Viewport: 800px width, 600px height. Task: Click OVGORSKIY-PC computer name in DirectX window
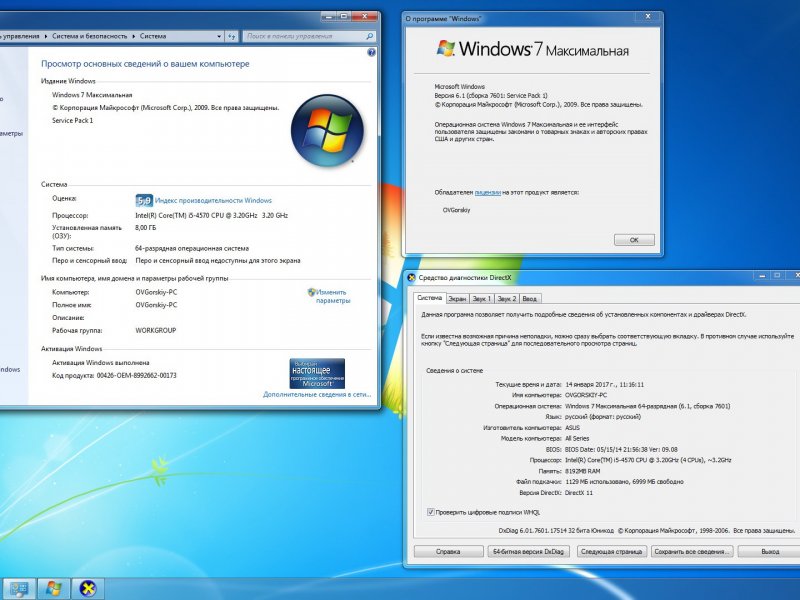click(x=586, y=395)
